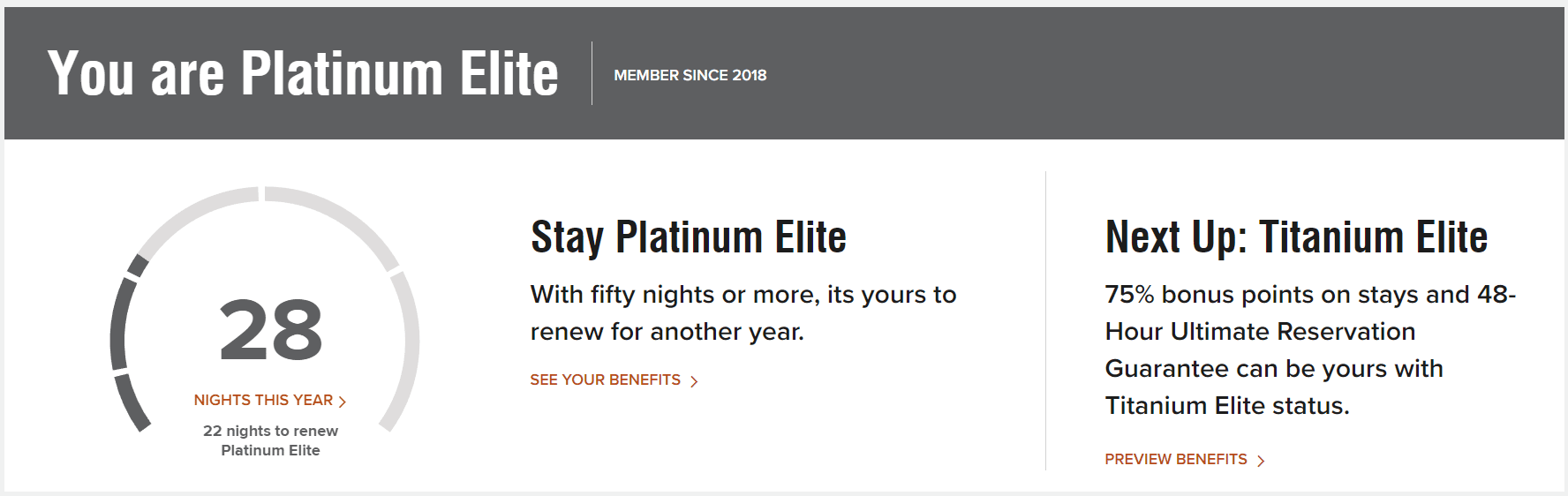Click the "22 nights to renew" text

[x=270, y=431]
